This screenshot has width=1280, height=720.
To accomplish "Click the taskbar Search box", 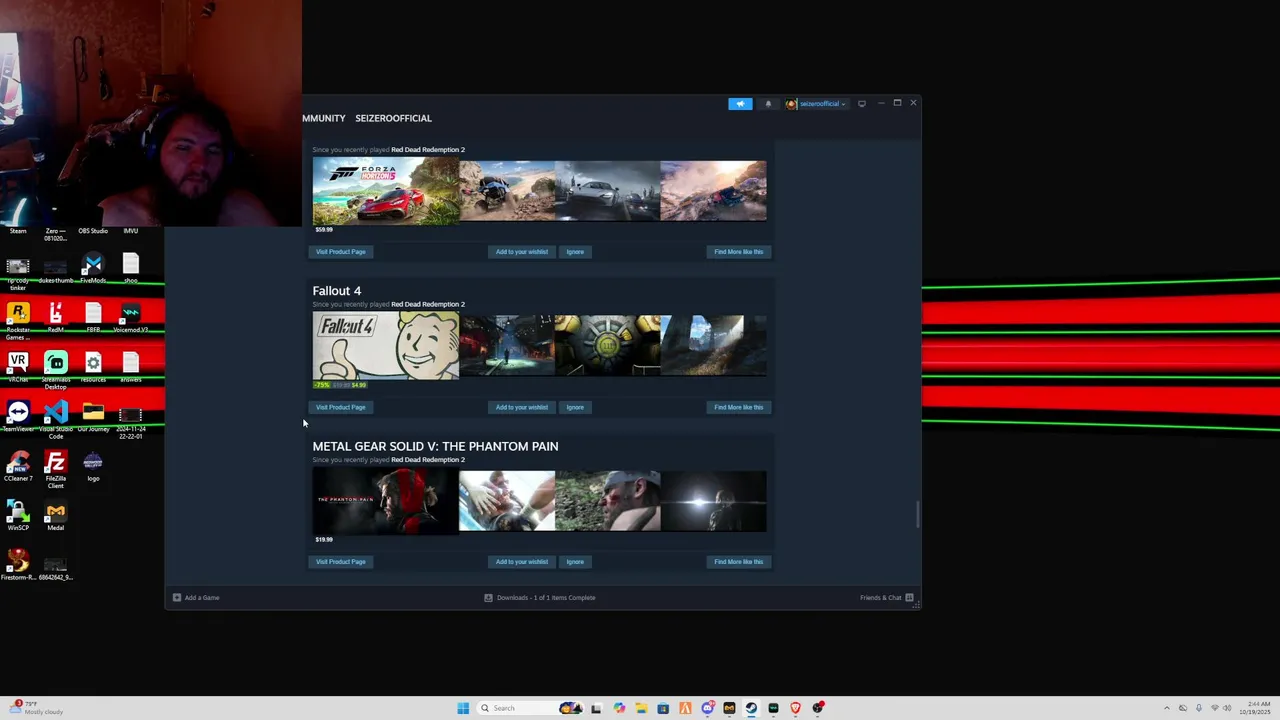I will click(x=528, y=708).
